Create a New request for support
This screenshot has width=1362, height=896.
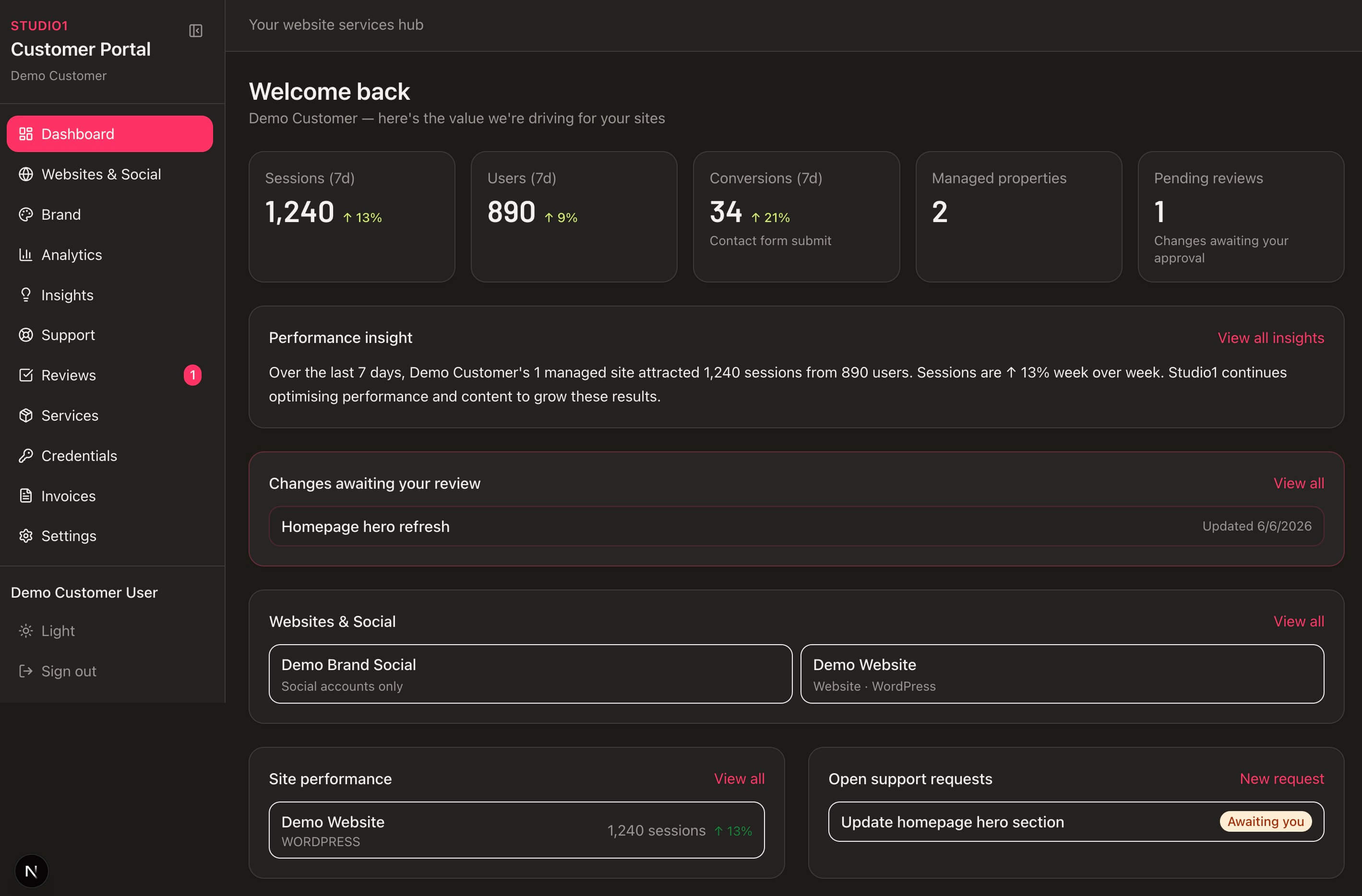(x=1282, y=778)
